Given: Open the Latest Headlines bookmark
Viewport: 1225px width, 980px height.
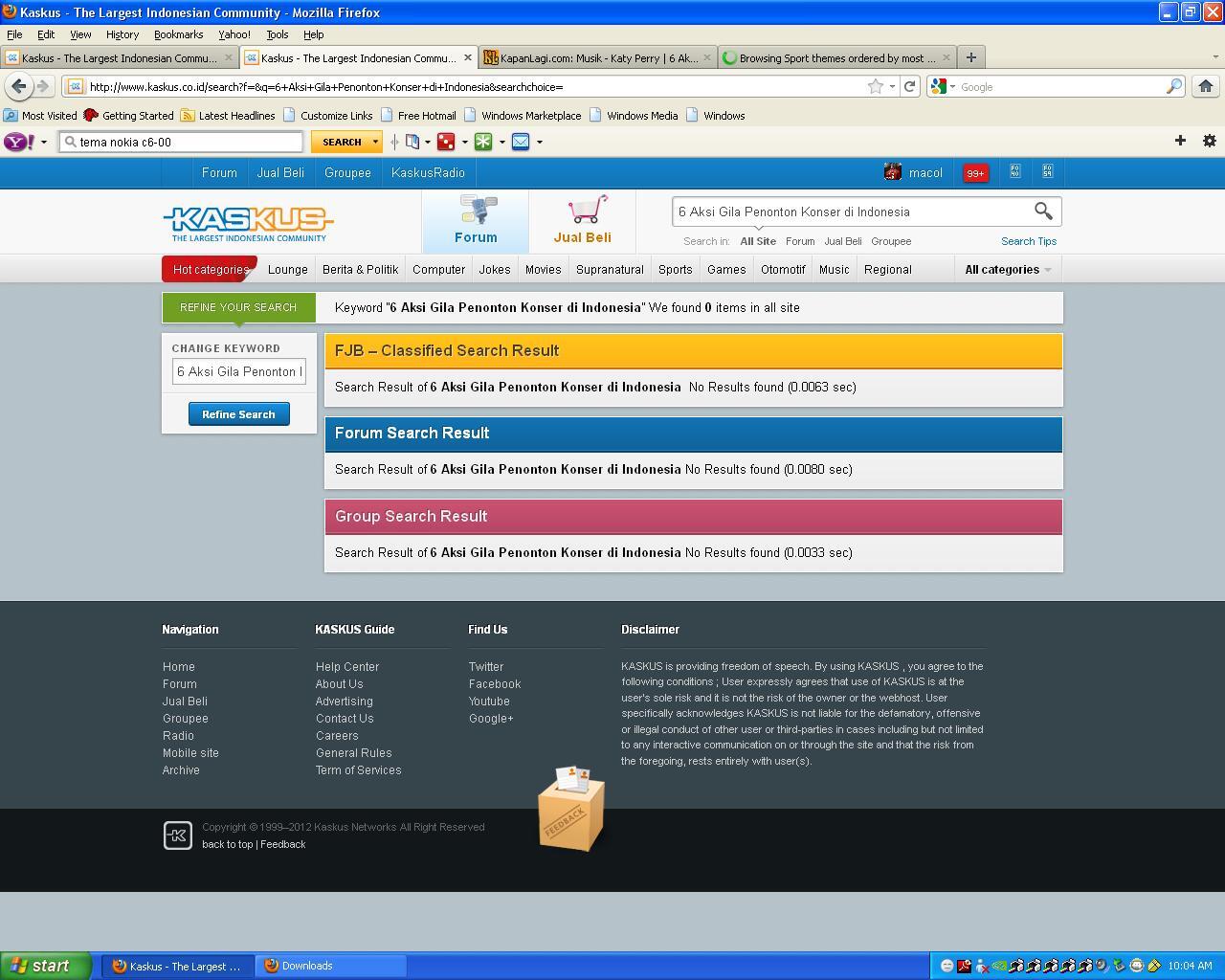Looking at the screenshot, I should point(228,115).
